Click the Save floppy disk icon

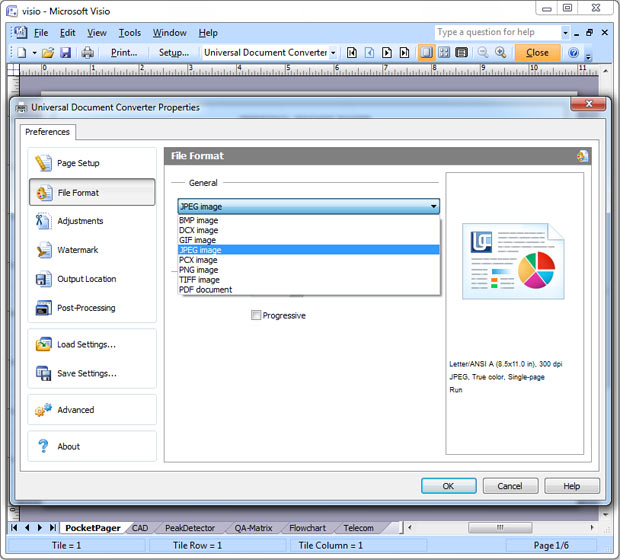pyautogui.click(x=65, y=53)
